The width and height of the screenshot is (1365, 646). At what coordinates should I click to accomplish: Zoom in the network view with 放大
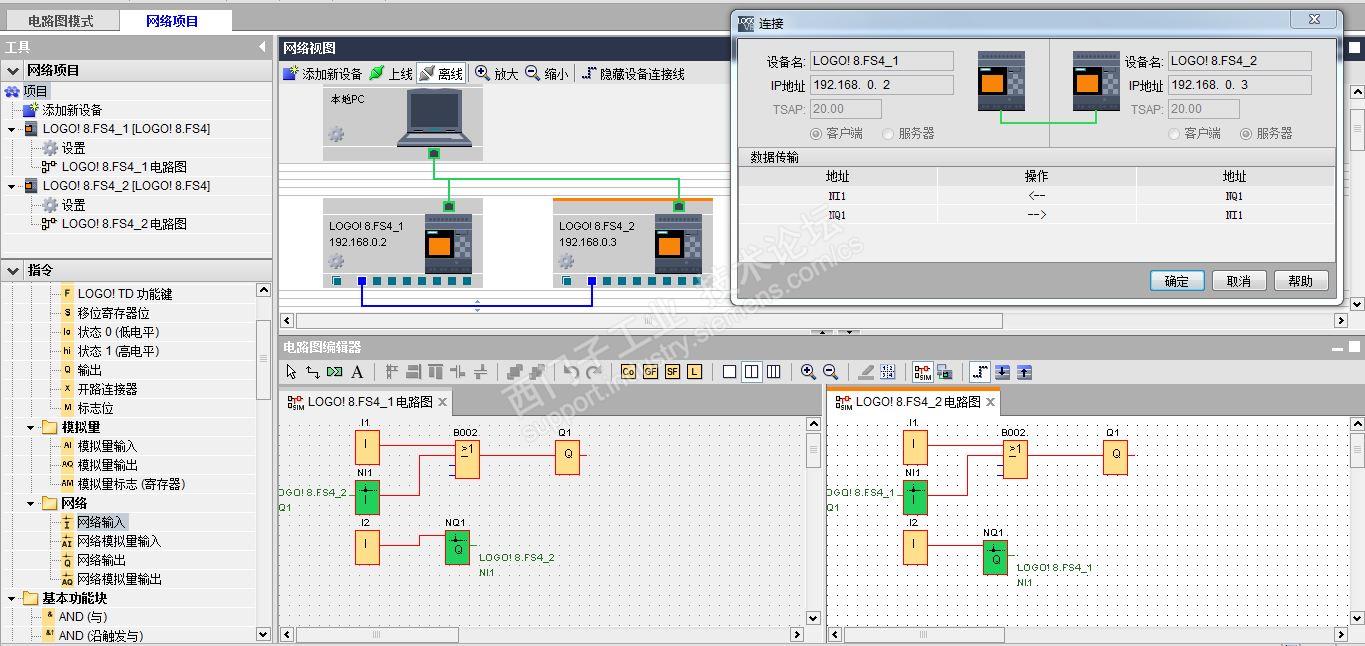(x=497, y=73)
